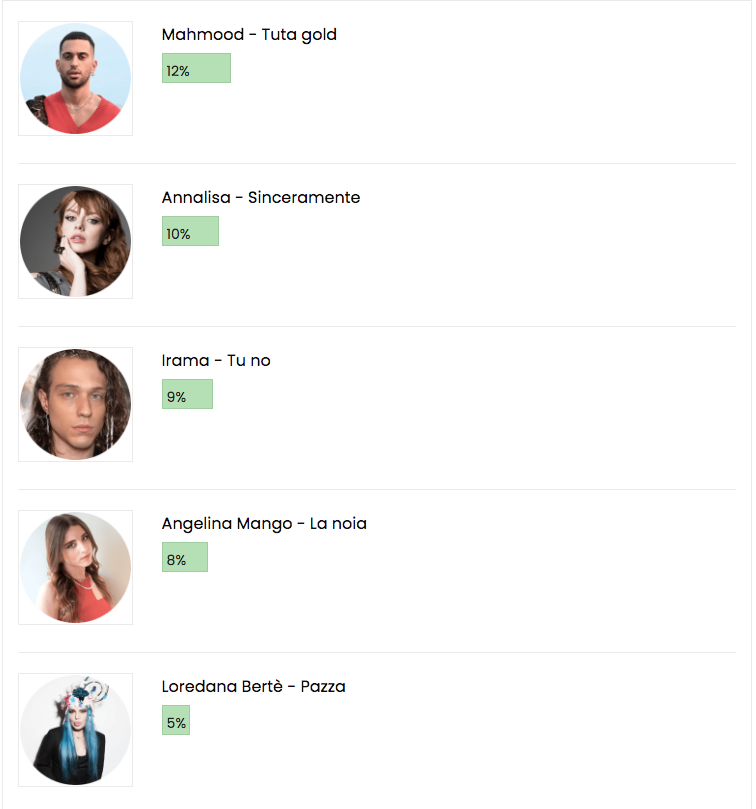
Task: Click the word Pazza in the last entry
Action: pos(323,687)
